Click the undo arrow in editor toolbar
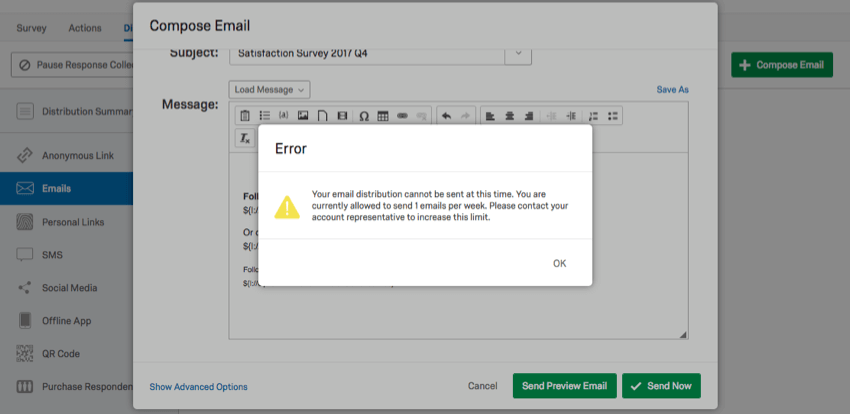The height and width of the screenshot is (414, 850). pyautogui.click(x=446, y=116)
